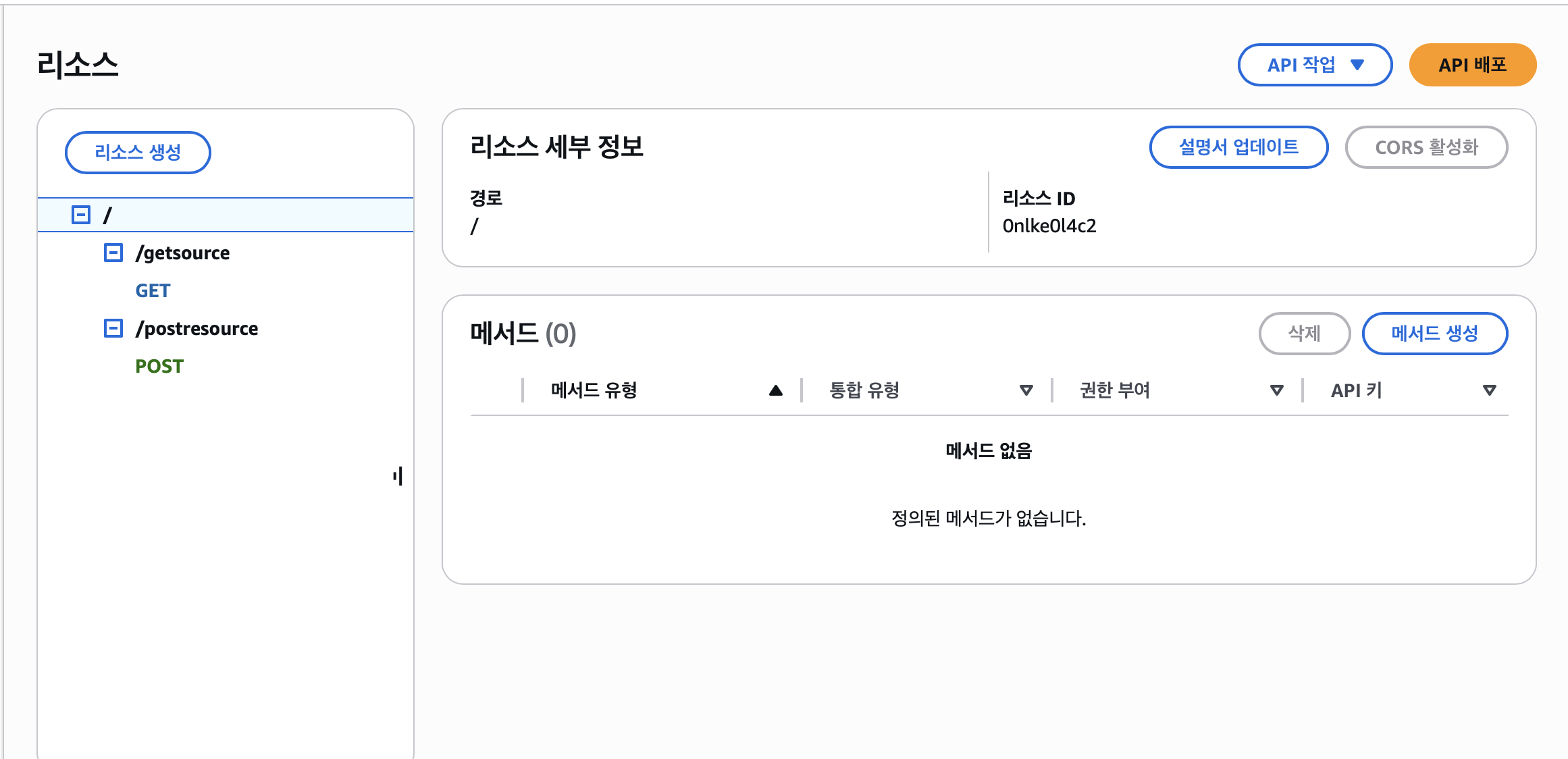Collapse the /postresource resource node
1568x759 pixels.
[113, 329]
